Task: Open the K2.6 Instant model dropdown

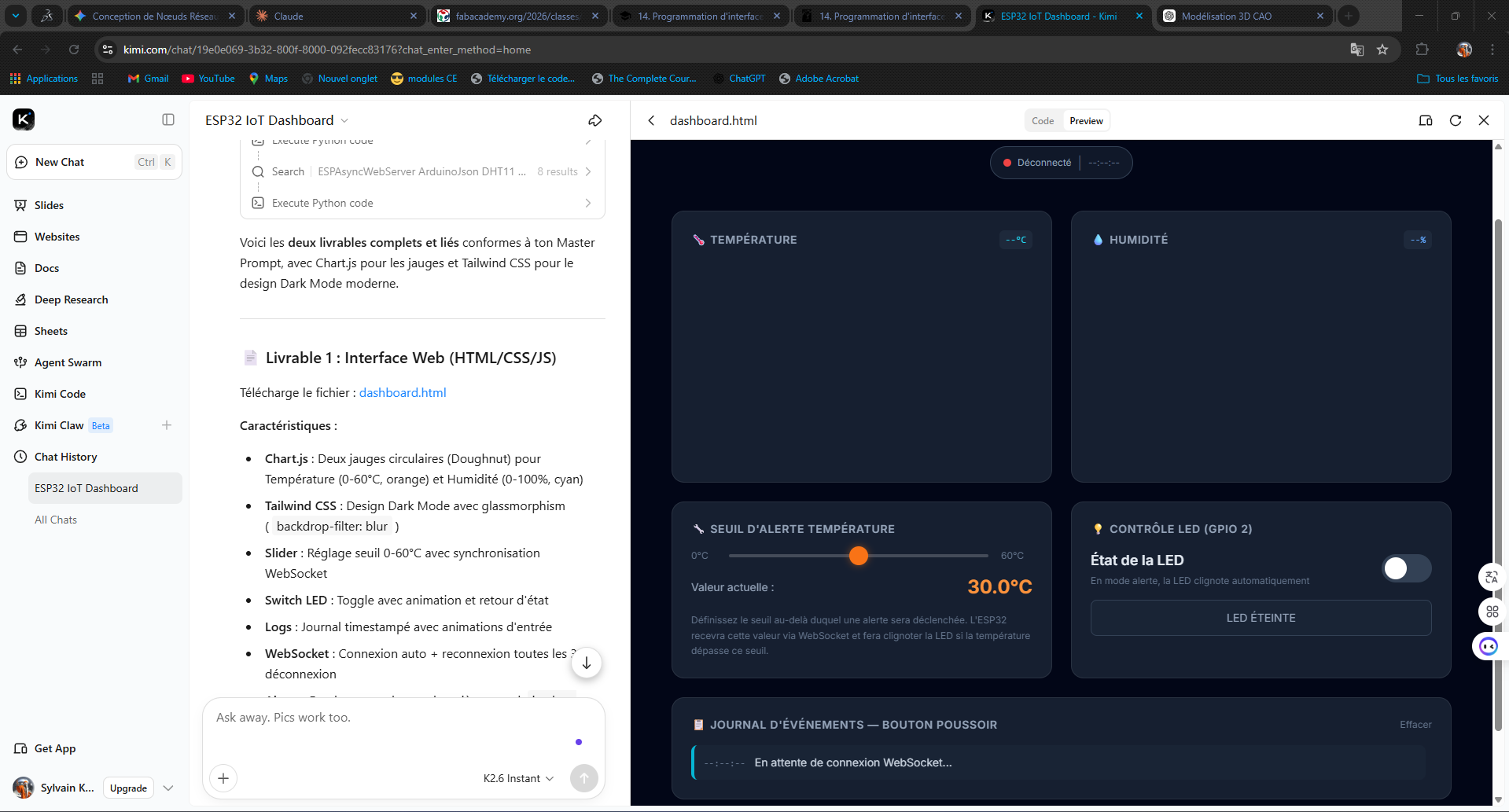Action: tap(518, 778)
